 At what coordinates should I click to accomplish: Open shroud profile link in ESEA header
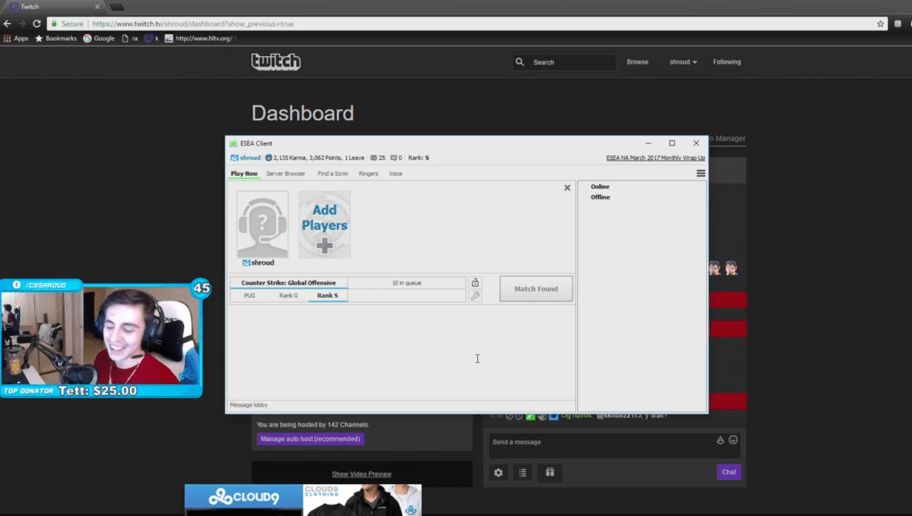coord(250,158)
